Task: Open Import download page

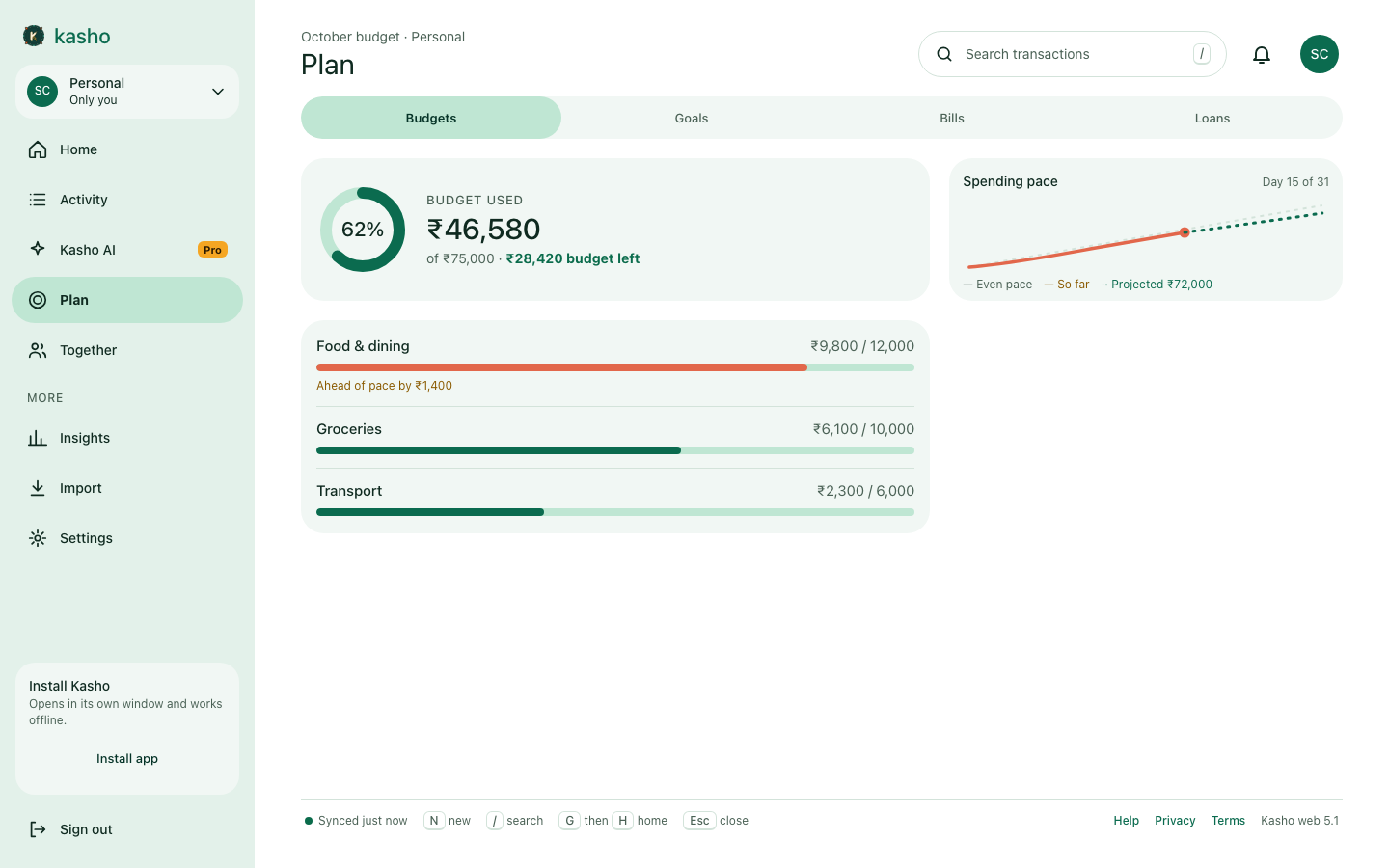Action: (127, 488)
